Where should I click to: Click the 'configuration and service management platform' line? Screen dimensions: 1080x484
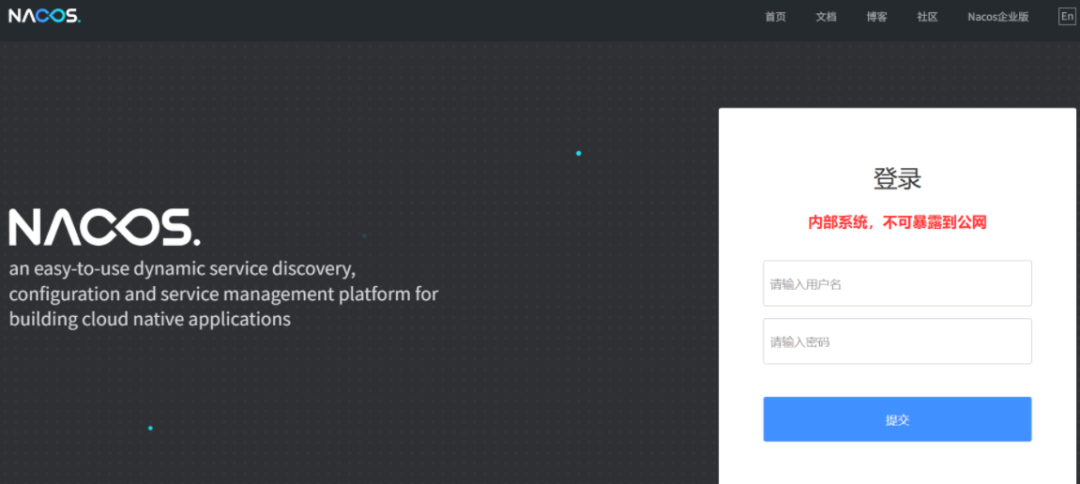(x=223, y=295)
